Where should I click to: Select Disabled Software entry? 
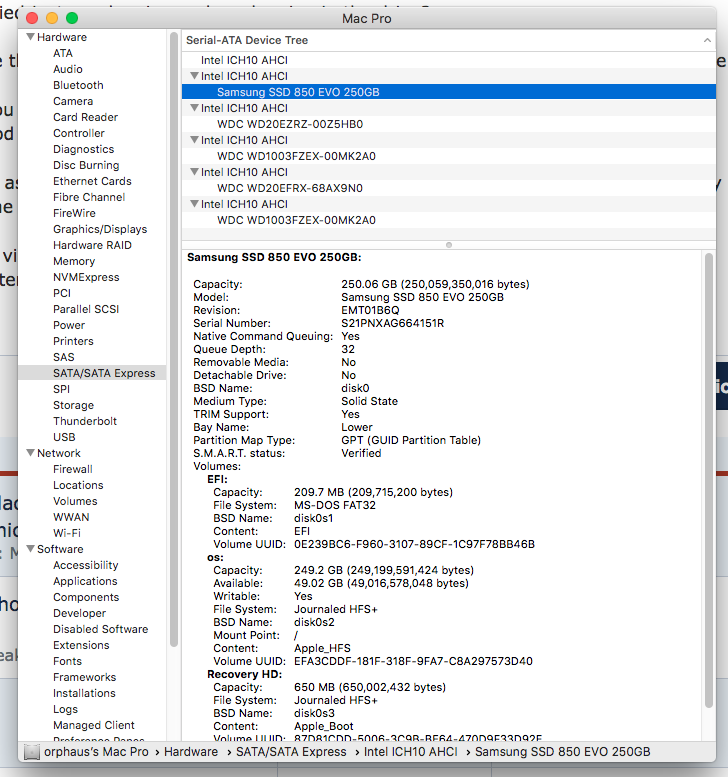click(x=101, y=629)
